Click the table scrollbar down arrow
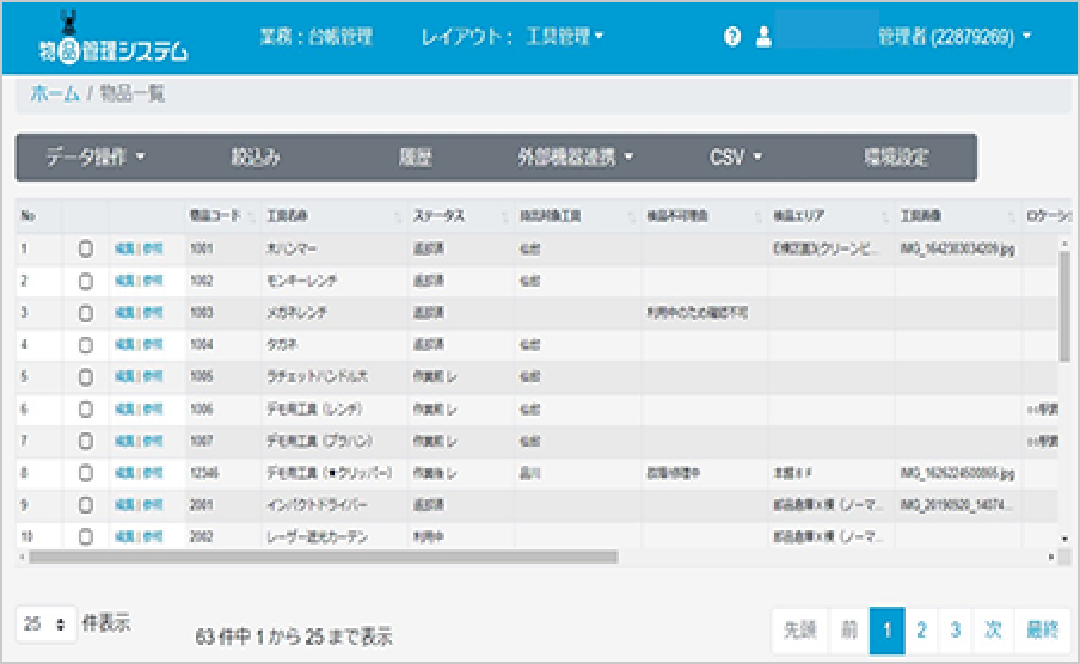This screenshot has width=1080, height=664. pos(1064,540)
